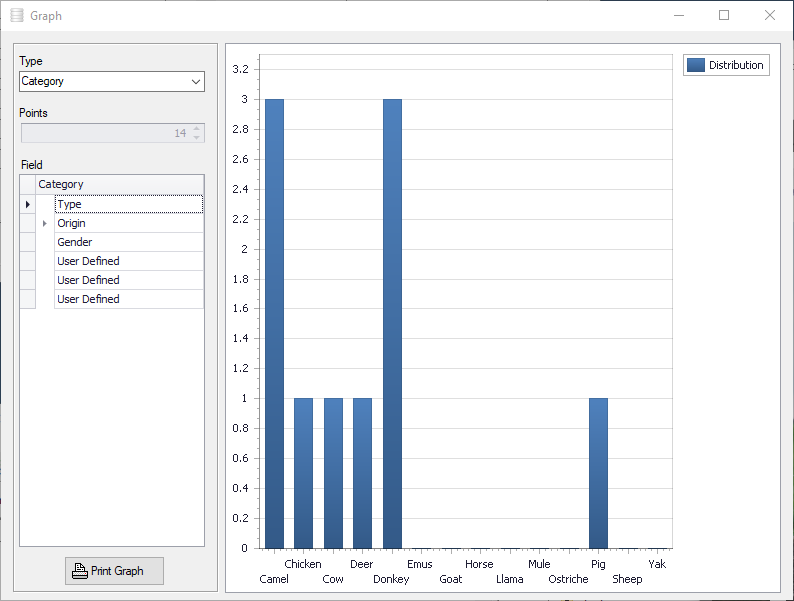
Task: Click the Cow bar in the chart
Action: point(333,473)
